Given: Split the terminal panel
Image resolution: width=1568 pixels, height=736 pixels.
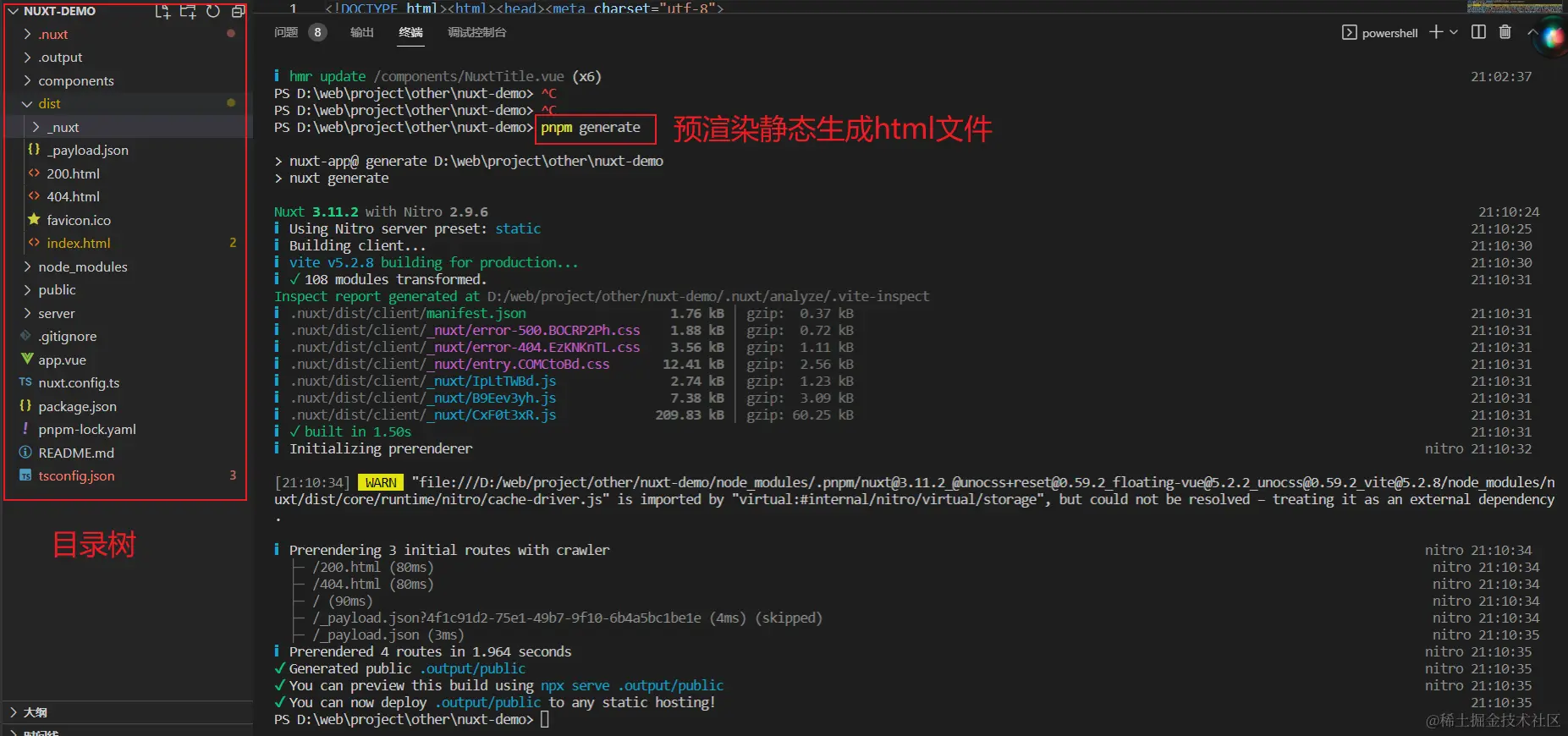Looking at the screenshot, I should click(1478, 32).
